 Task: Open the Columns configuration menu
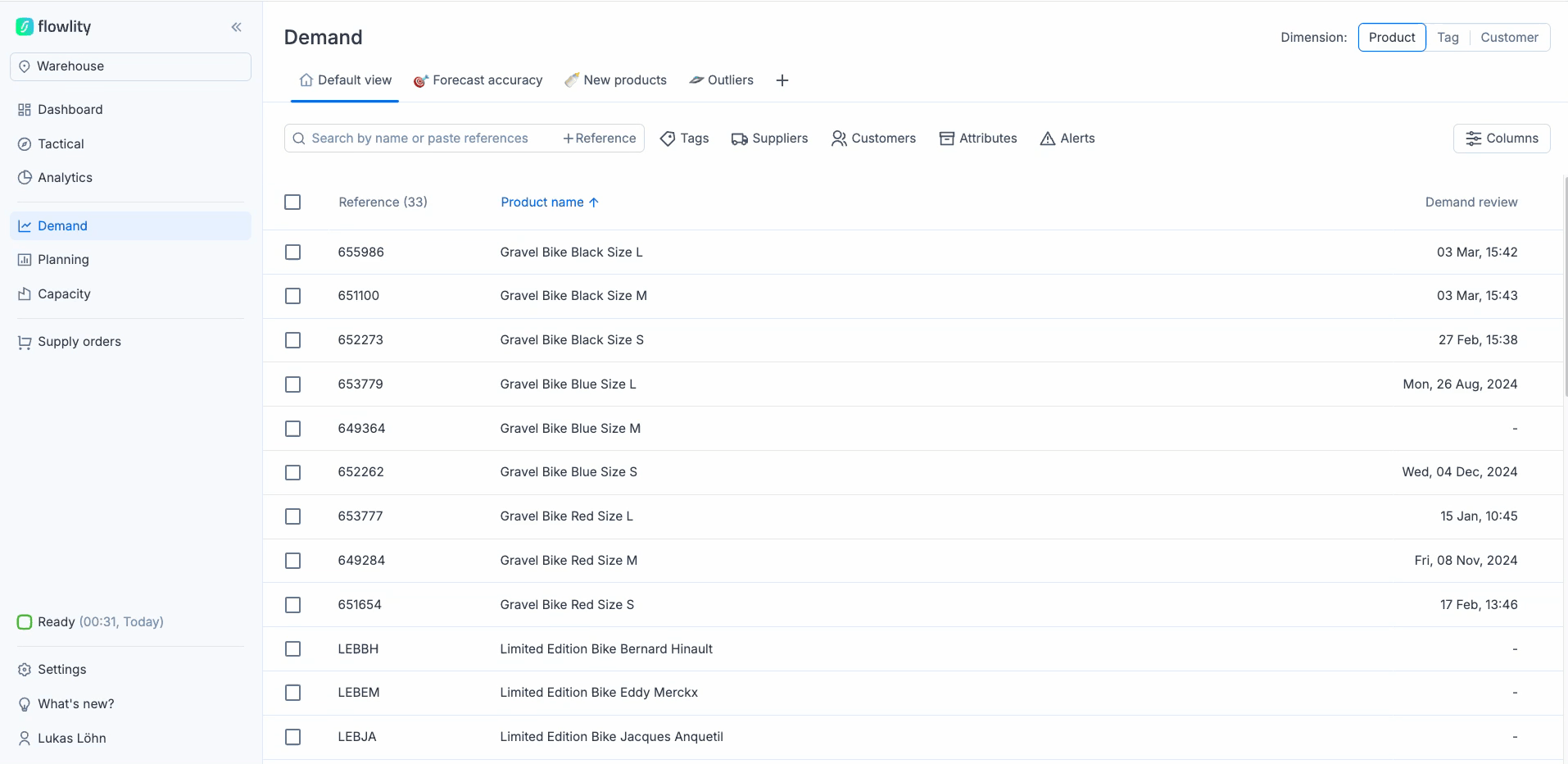point(1502,138)
